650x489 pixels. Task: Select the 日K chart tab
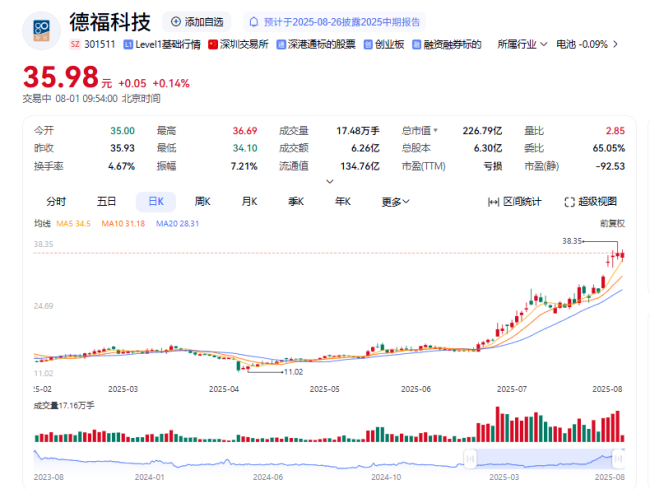[x=156, y=201]
